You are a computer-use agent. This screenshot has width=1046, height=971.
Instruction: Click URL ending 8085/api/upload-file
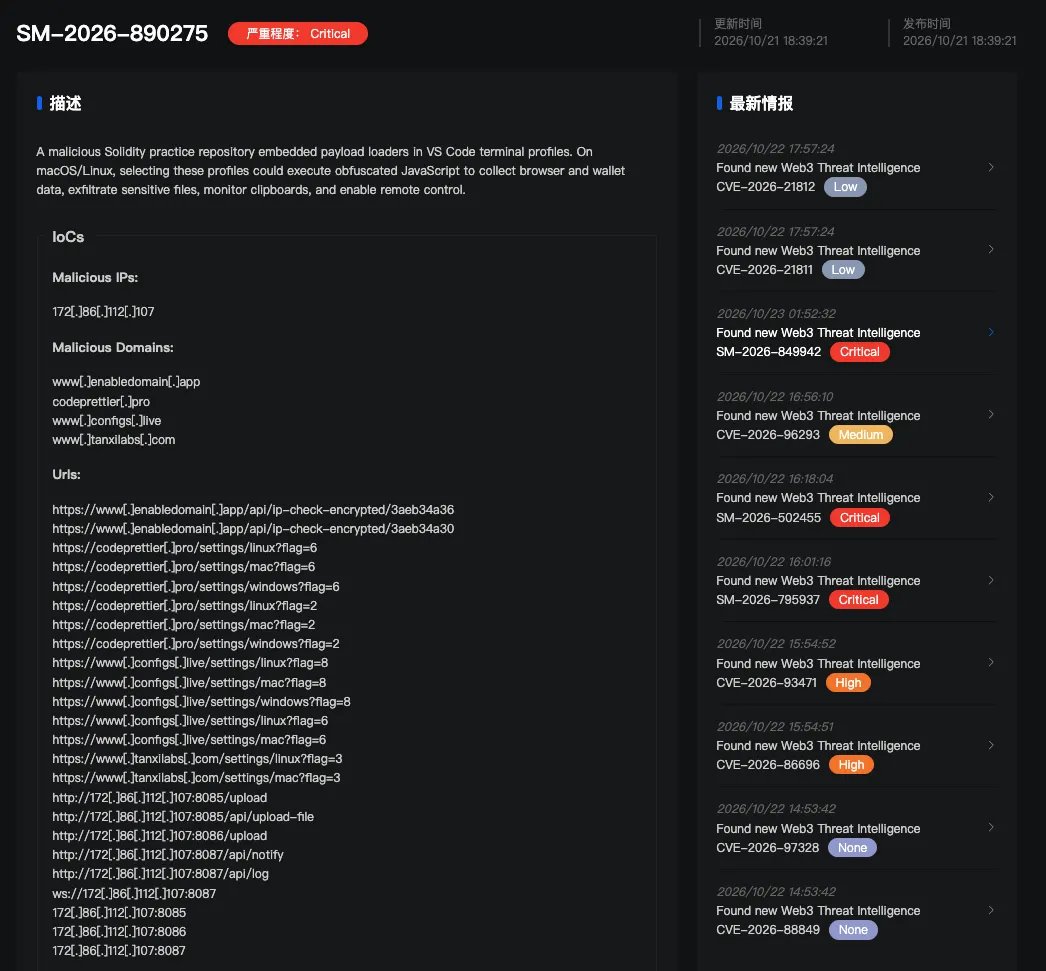183,817
